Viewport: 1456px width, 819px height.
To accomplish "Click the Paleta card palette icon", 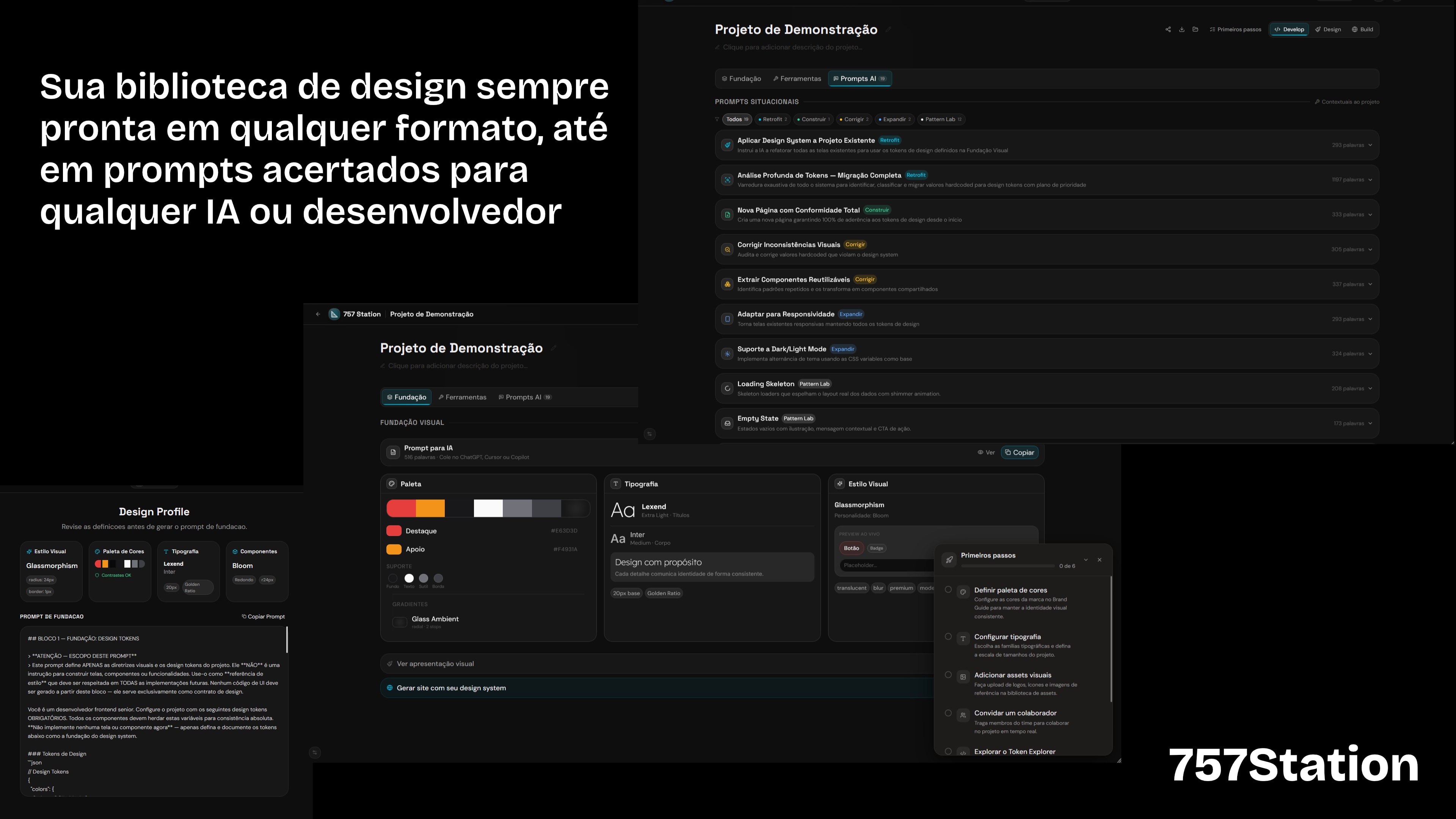I will [x=392, y=484].
